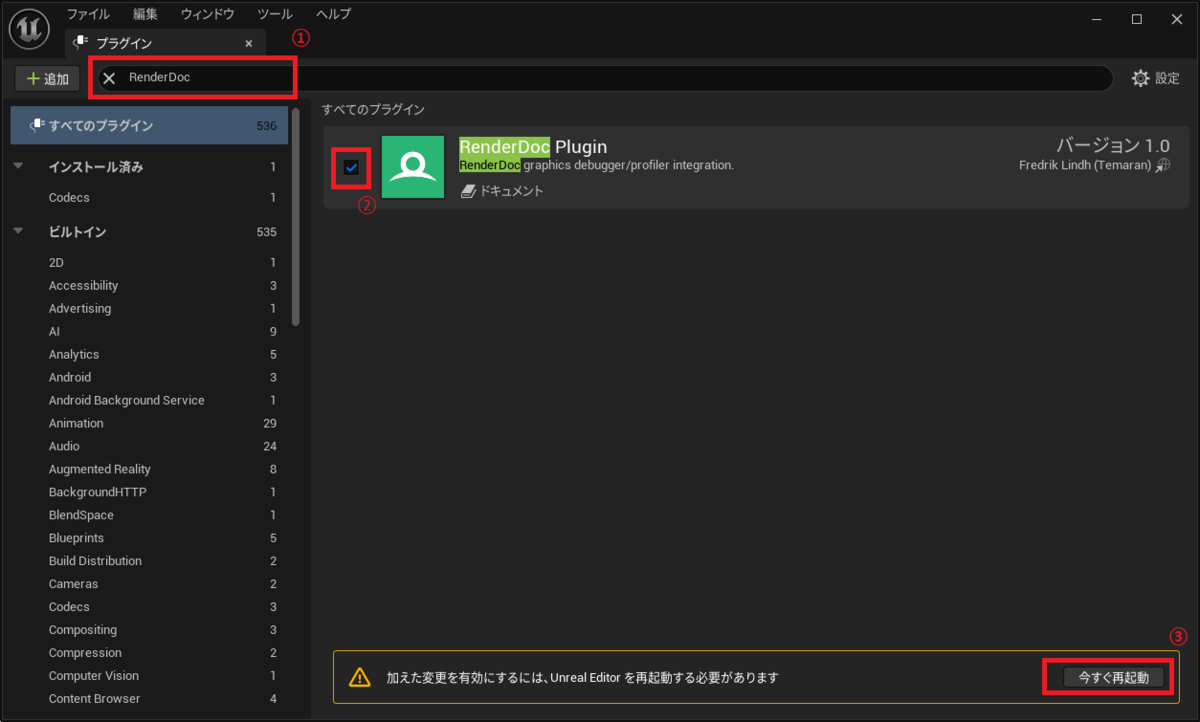Select the BlendSpace category
Viewport: 1200px width, 722px height.
(x=149, y=515)
